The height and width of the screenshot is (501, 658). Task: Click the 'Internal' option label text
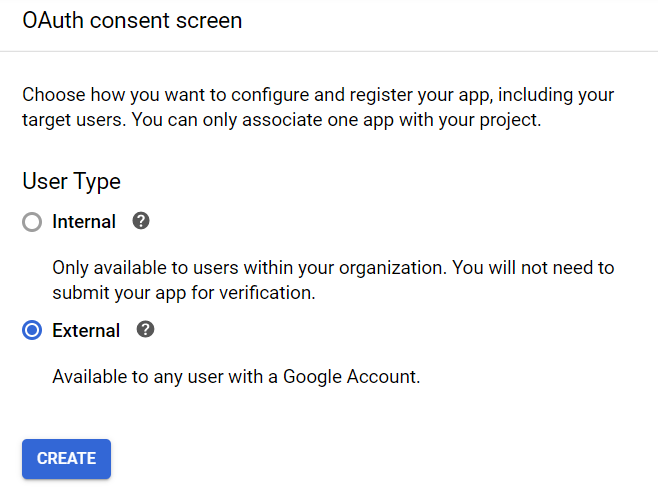[x=84, y=222]
